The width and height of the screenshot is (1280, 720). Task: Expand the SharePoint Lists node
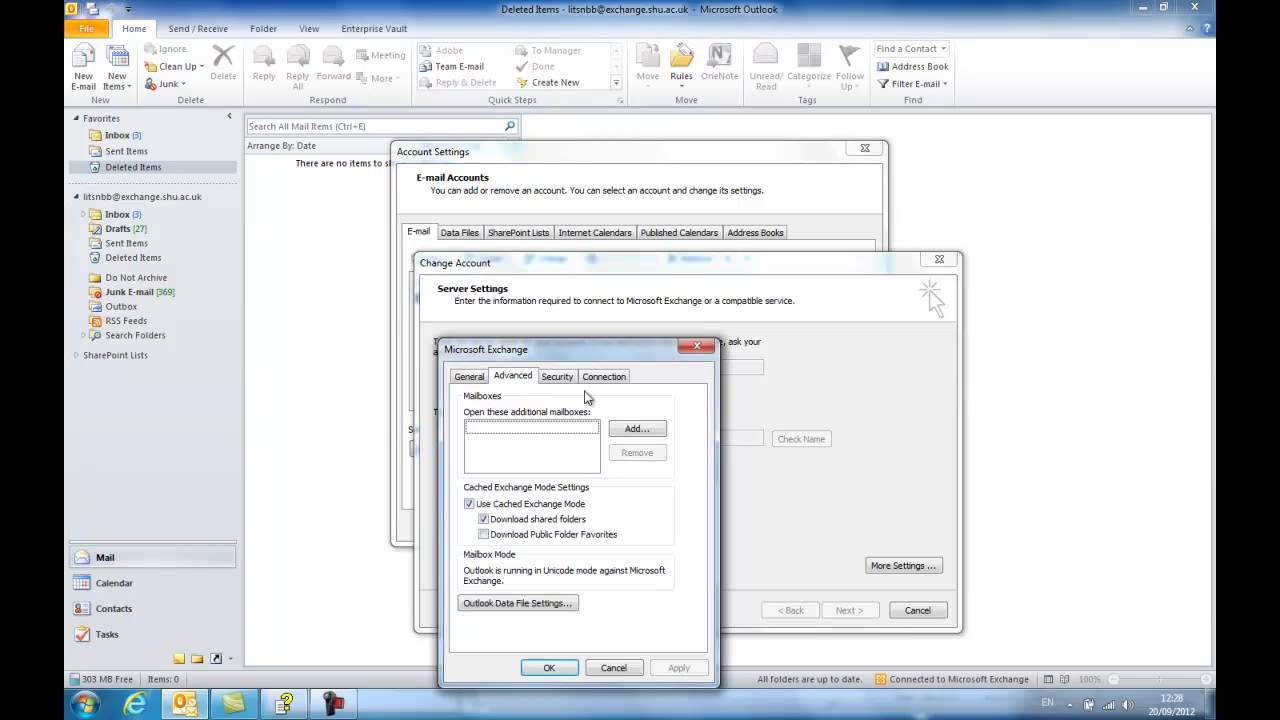click(x=75, y=355)
